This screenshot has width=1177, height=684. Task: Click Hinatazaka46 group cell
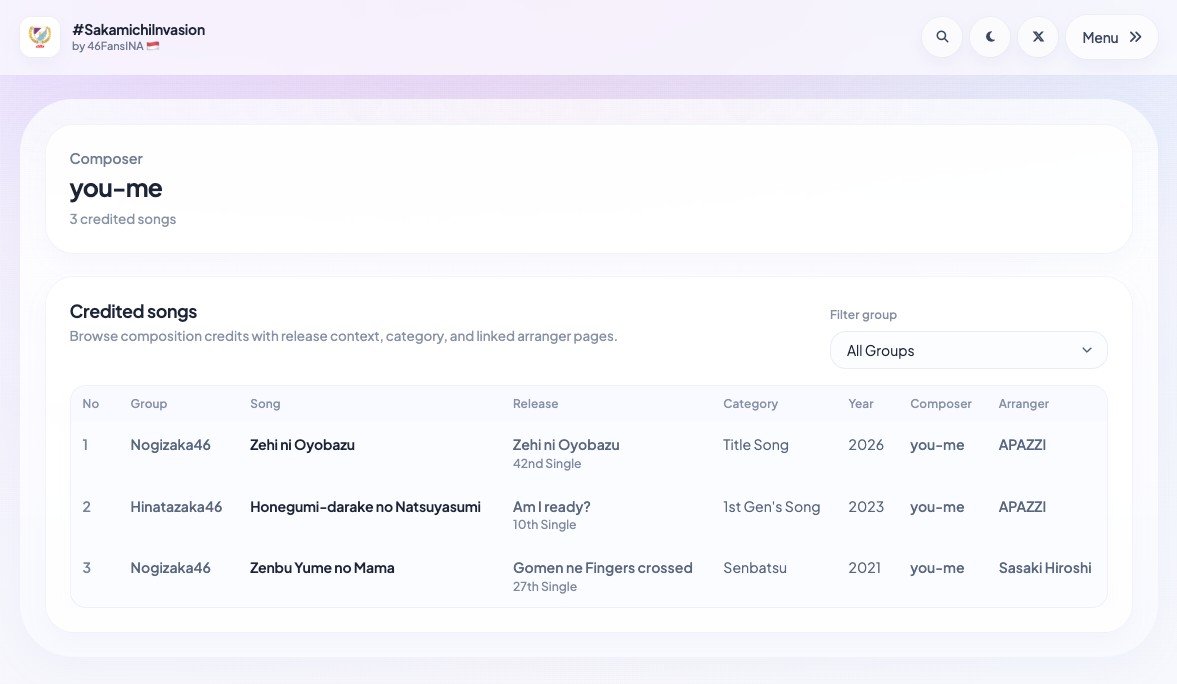[176, 507]
